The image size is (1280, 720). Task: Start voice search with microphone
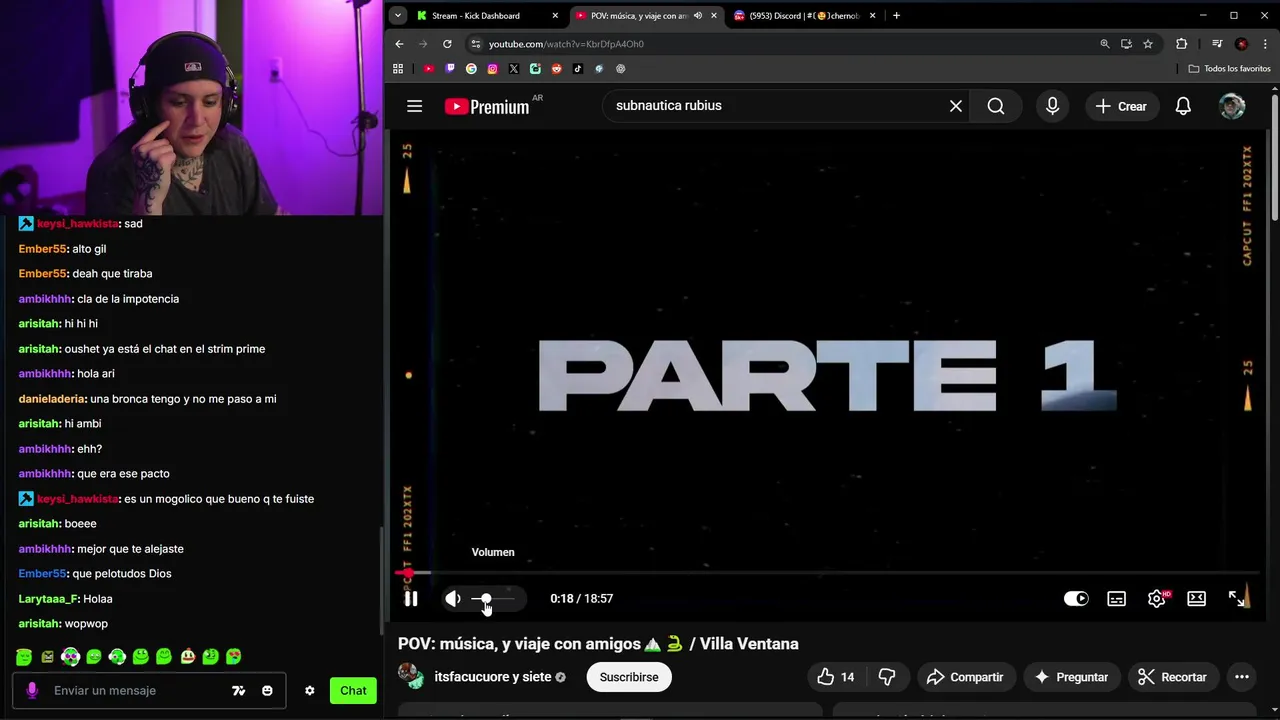click(1052, 106)
